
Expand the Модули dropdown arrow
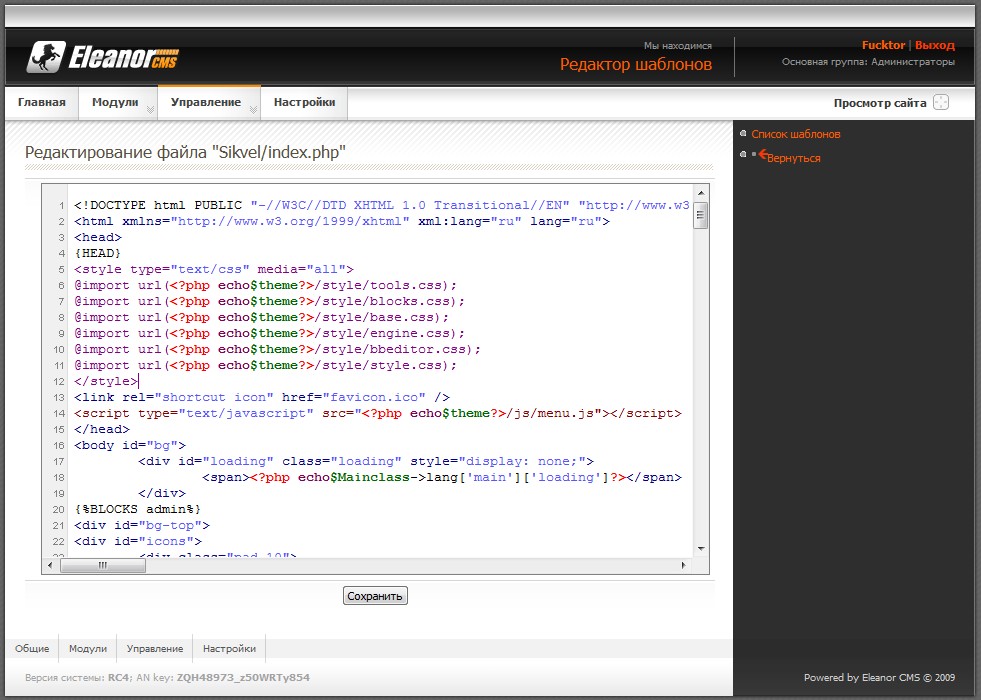pyautogui.click(x=150, y=110)
